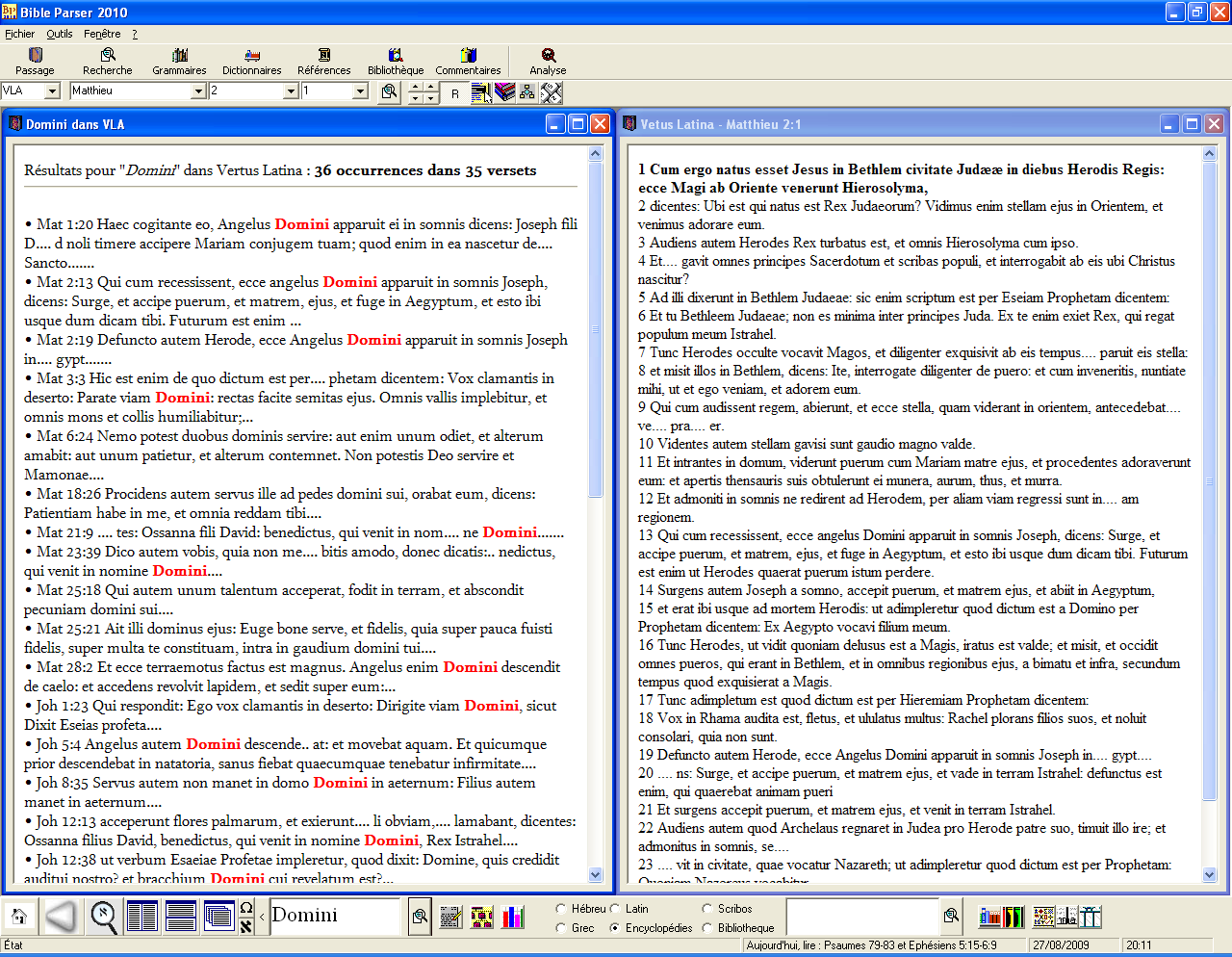Viewport: 1232px width, 957px height.
Task: Select the Latin radio button
Action: pyautogui.click(x=615, y=908)
